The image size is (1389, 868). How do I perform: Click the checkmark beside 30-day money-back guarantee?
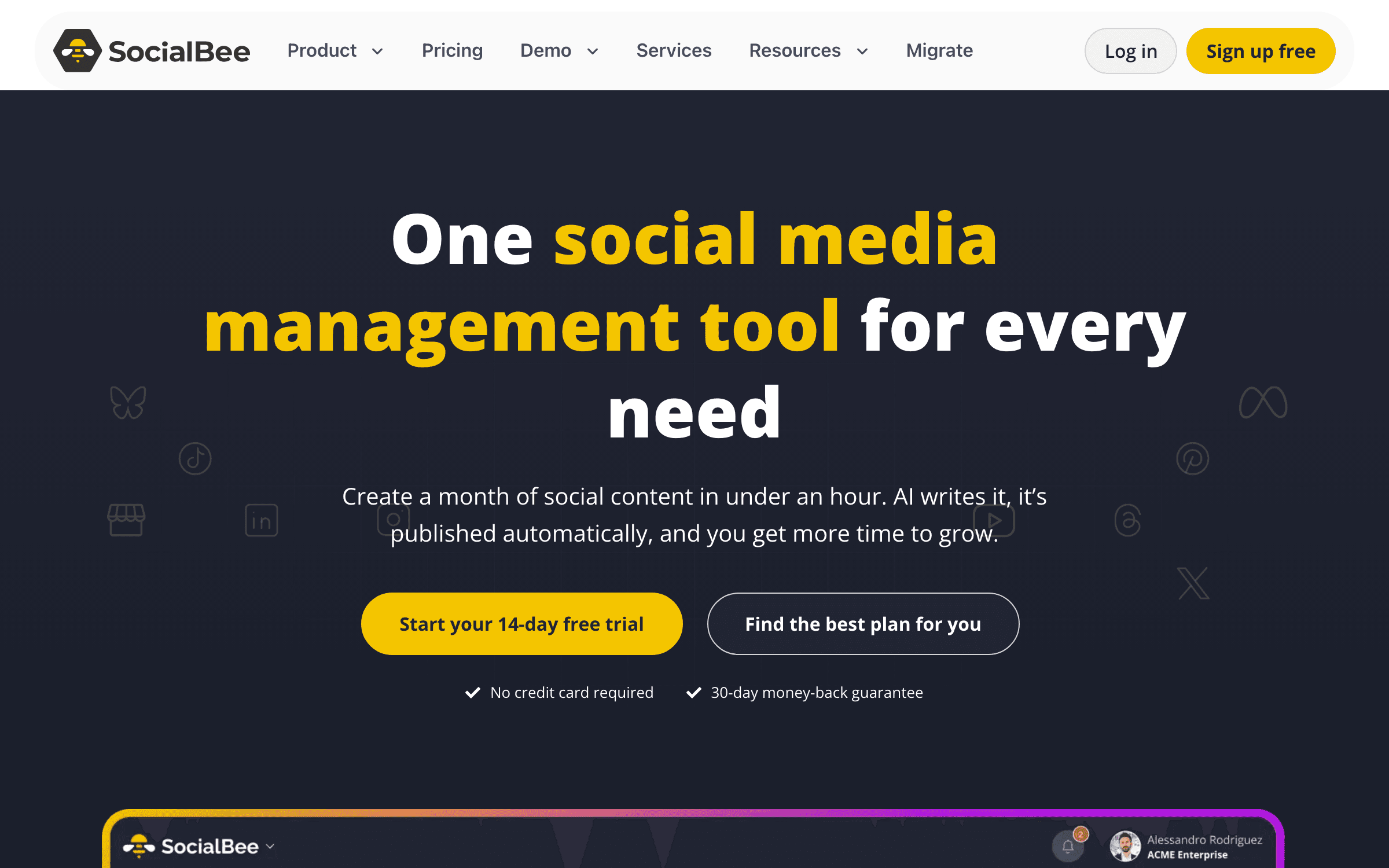[x=694, y=693]
